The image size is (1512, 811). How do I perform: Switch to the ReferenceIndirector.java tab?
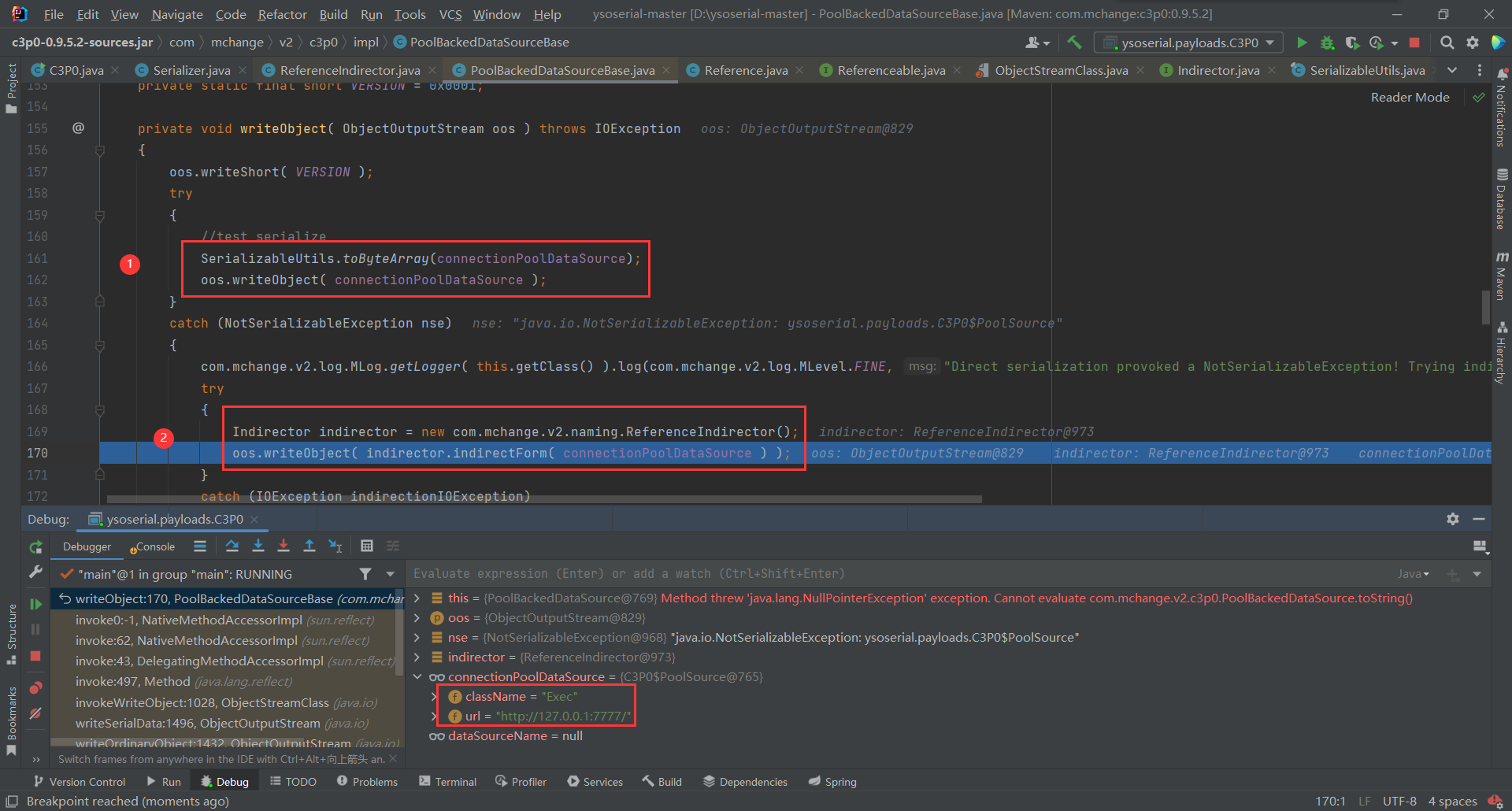(x=350, y=70)
